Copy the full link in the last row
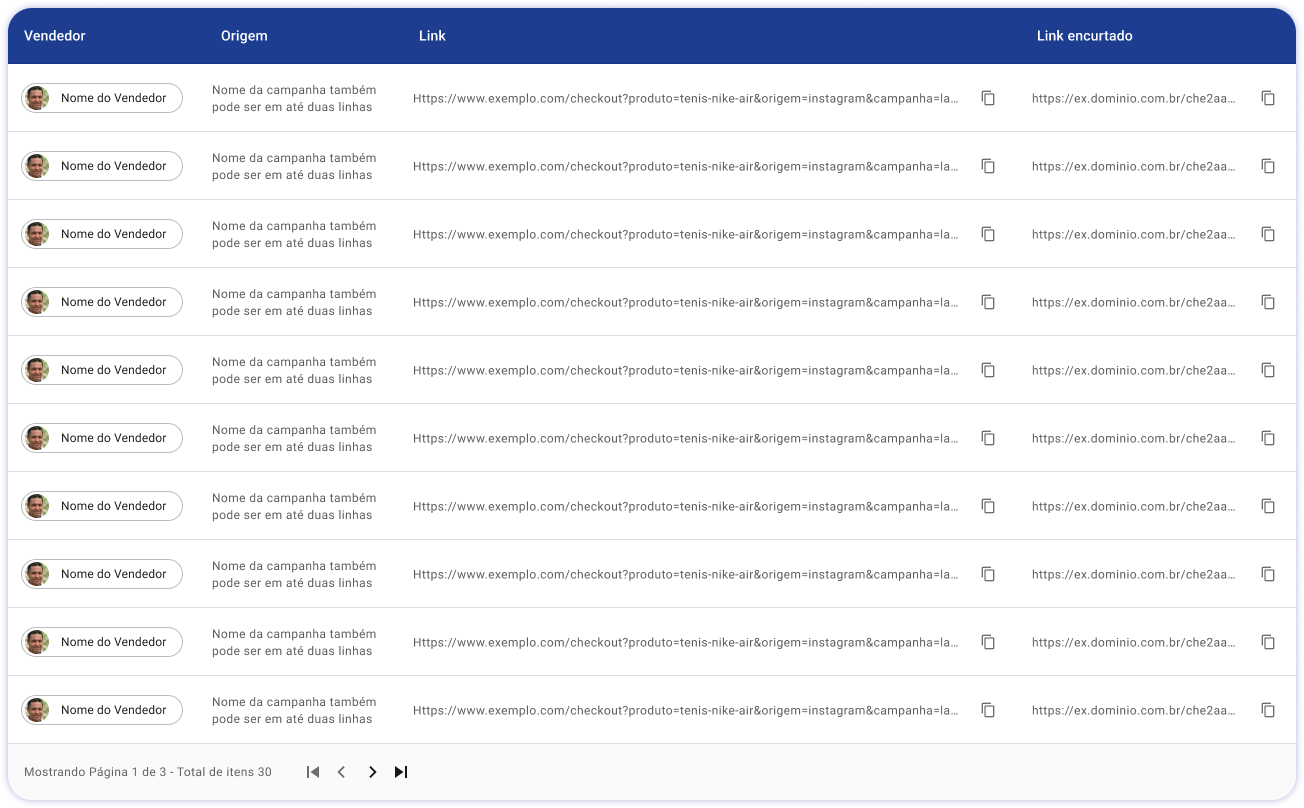1304x808 pixels. (x=988, y=710)
